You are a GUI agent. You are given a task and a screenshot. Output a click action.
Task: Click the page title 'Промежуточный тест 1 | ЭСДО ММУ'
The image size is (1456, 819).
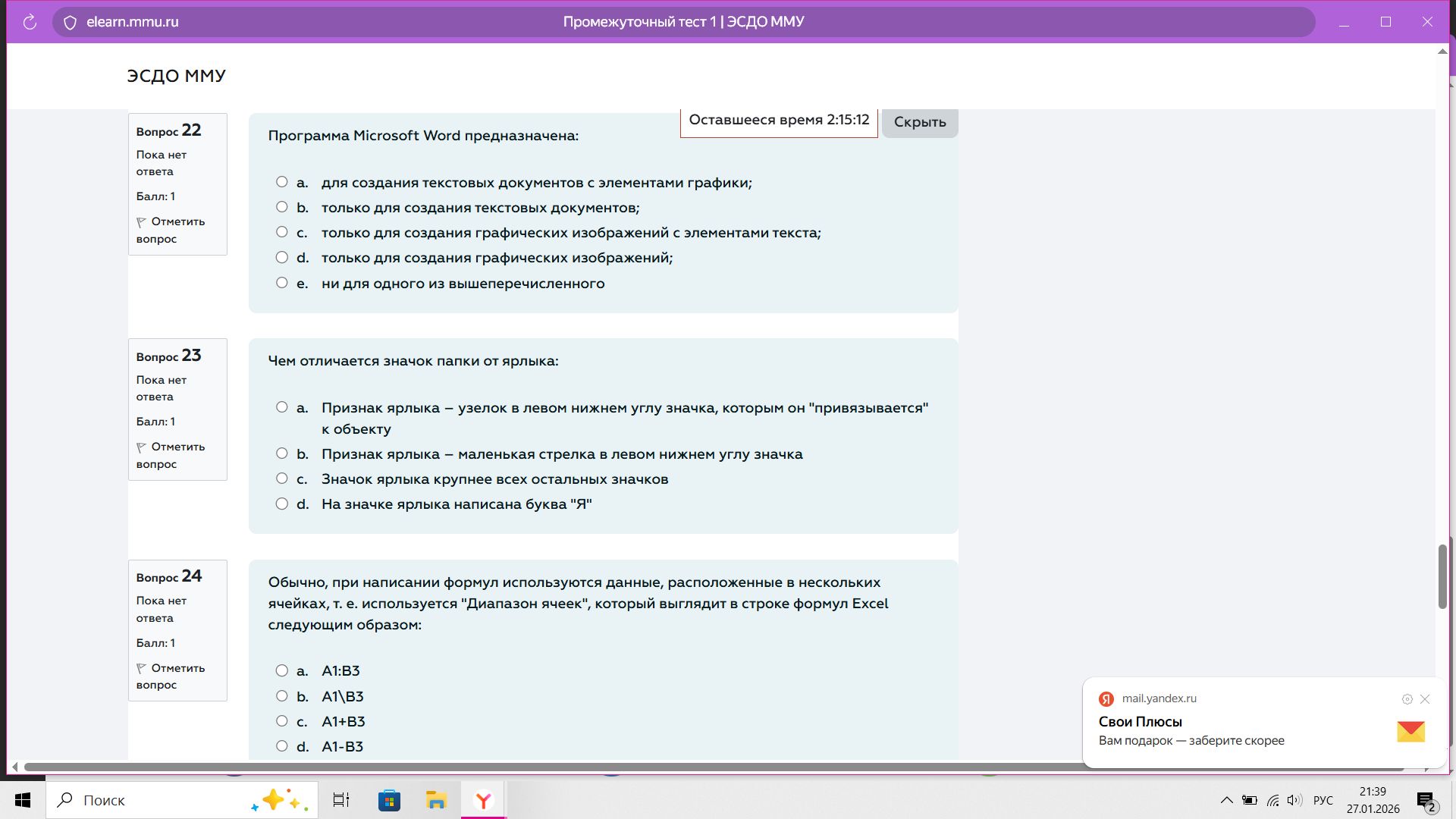[683, 22]
